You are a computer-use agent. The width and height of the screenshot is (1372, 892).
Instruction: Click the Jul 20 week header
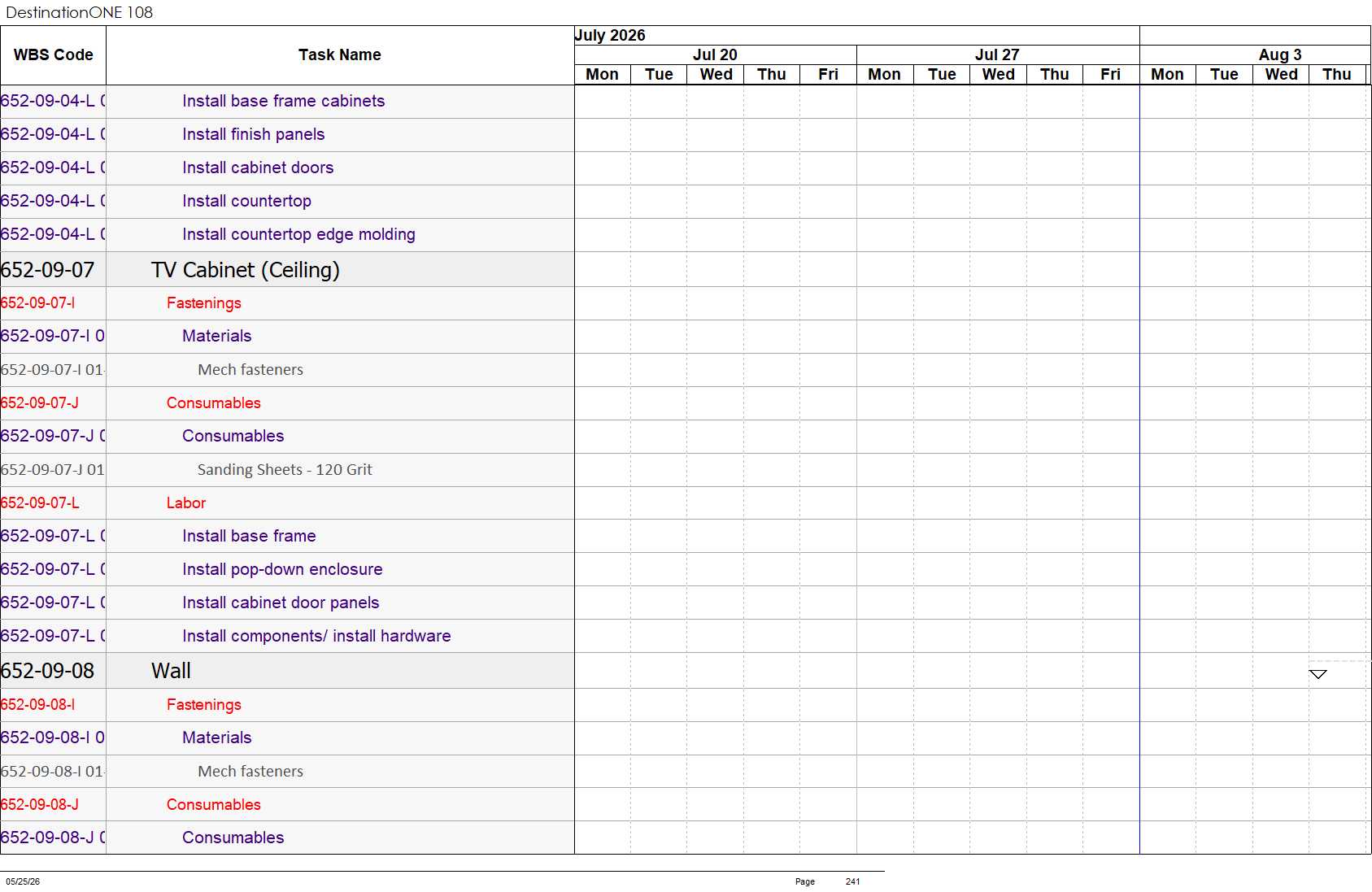[x=715, y=54]
